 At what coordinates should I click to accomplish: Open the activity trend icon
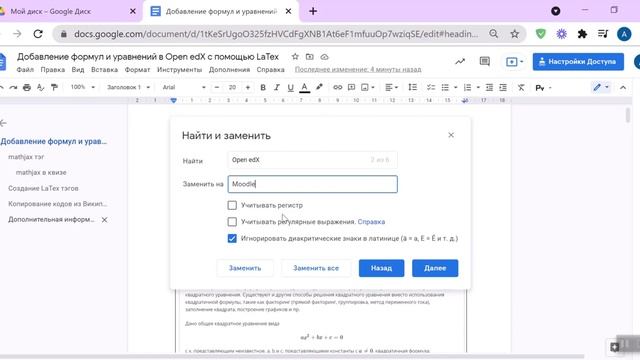coord(460,62)
